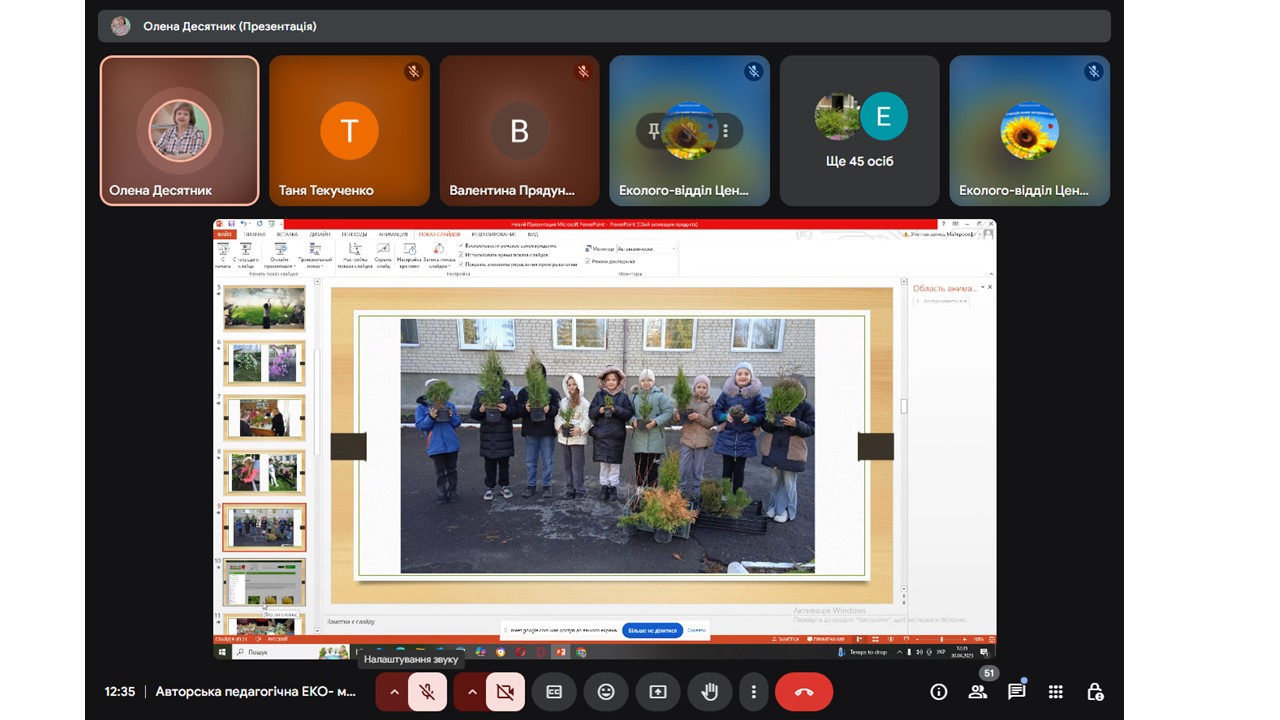Open host controls lock icon
Screen dimensions: 1280x720
1095,691
